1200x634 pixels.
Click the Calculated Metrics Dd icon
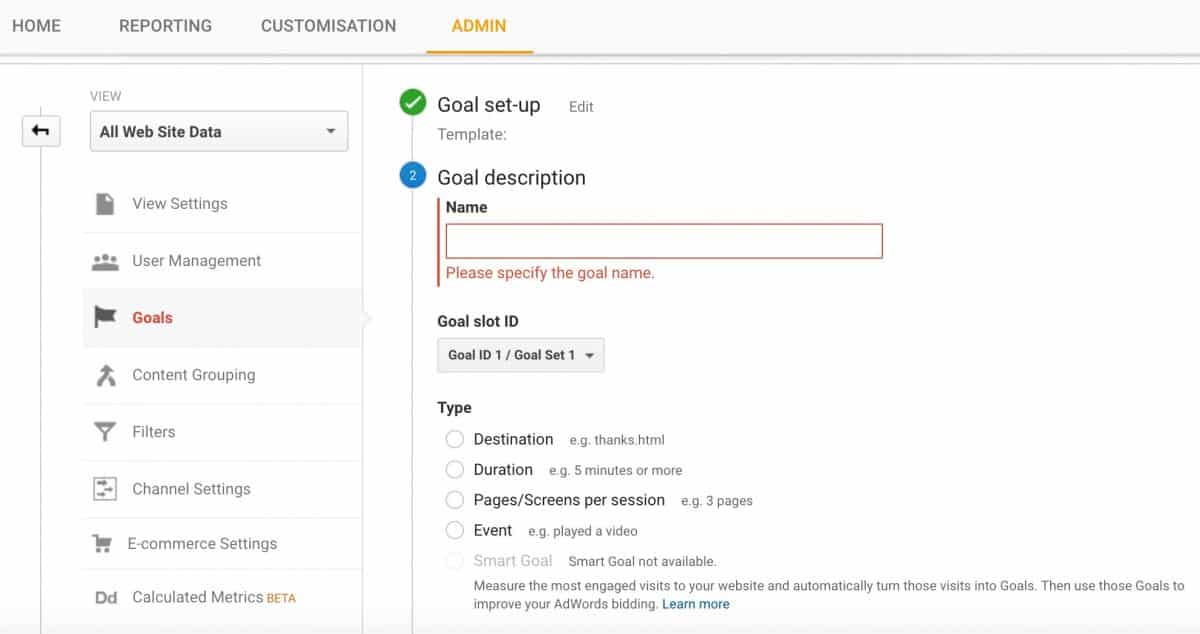pyautogui.click(x=106, y=598)
